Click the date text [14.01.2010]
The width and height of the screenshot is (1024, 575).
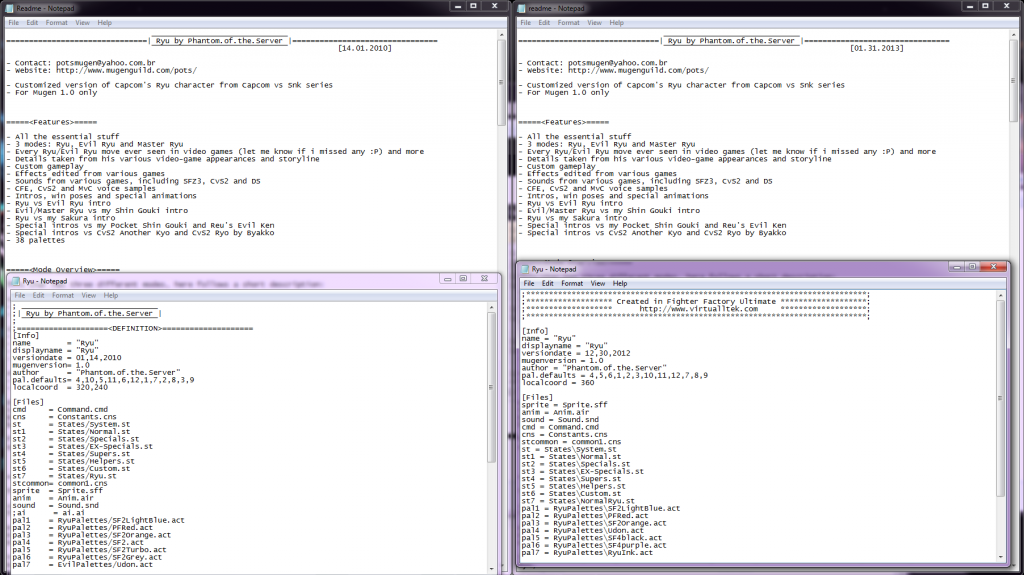364,48
